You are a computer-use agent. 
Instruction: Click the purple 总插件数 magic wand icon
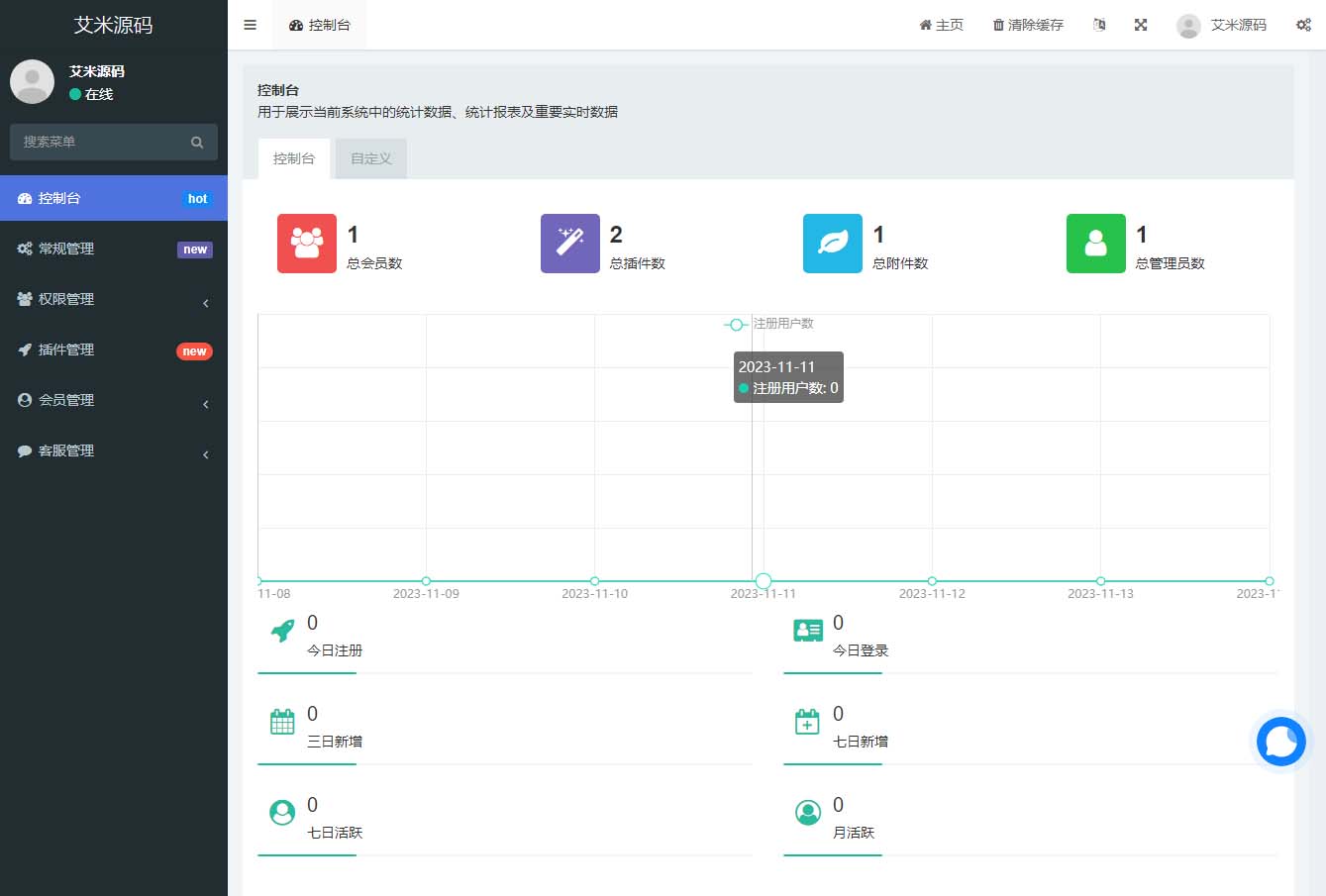tap(569, 243)
